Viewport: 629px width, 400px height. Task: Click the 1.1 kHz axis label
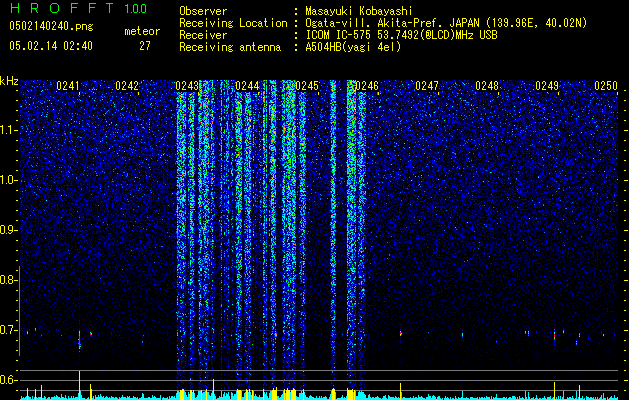click(x=9, y=130)
